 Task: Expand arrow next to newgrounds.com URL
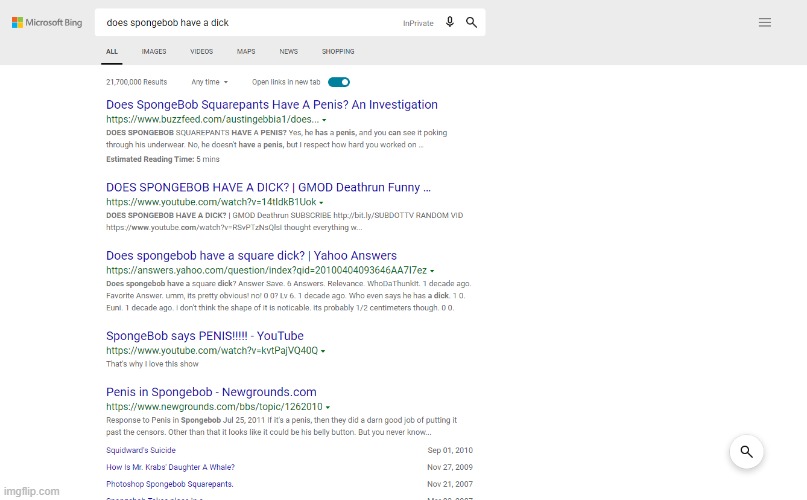pos(327,407)
